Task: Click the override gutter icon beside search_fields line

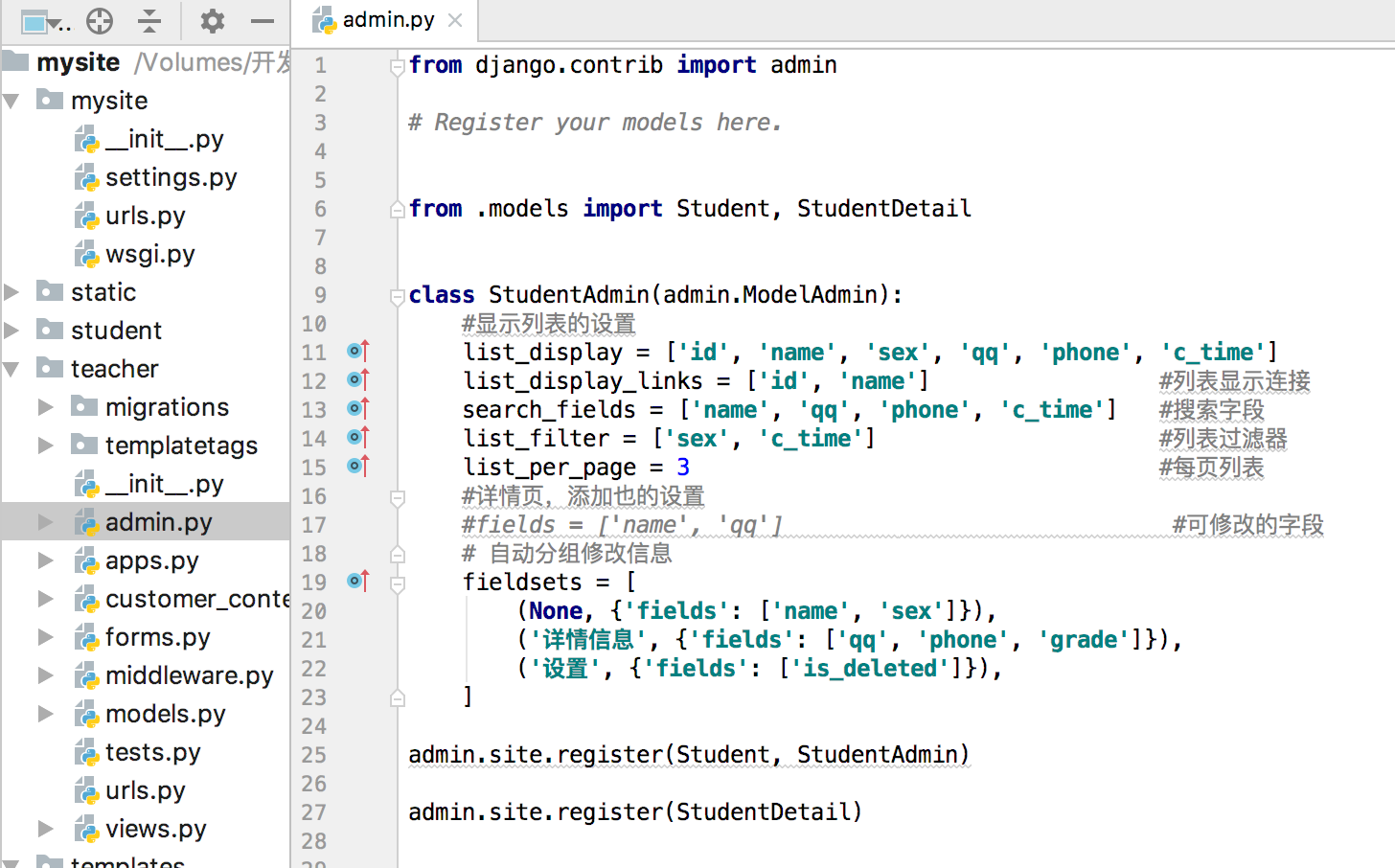Action: (358, 409)
